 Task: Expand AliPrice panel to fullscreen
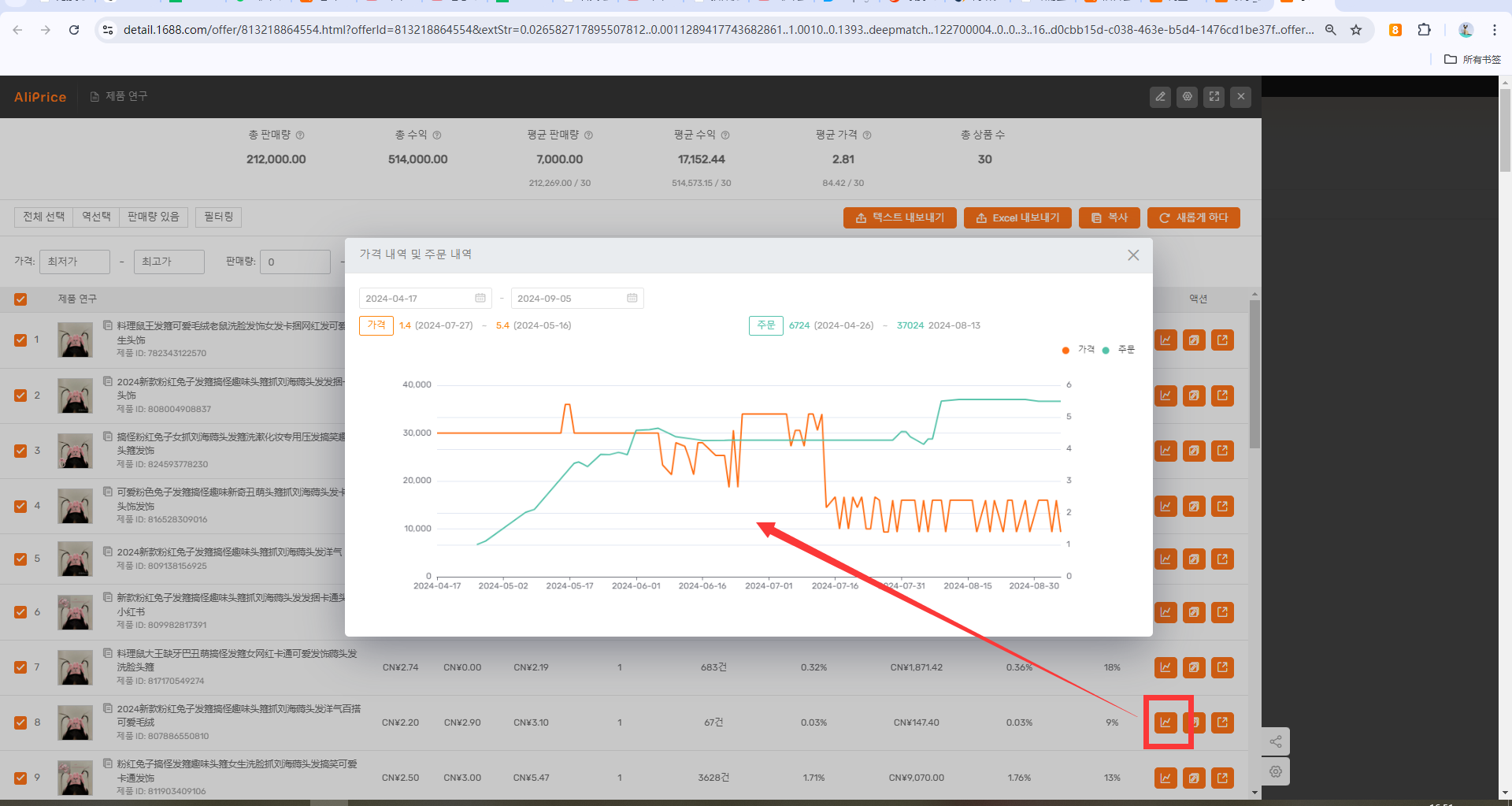(1214, 97)
